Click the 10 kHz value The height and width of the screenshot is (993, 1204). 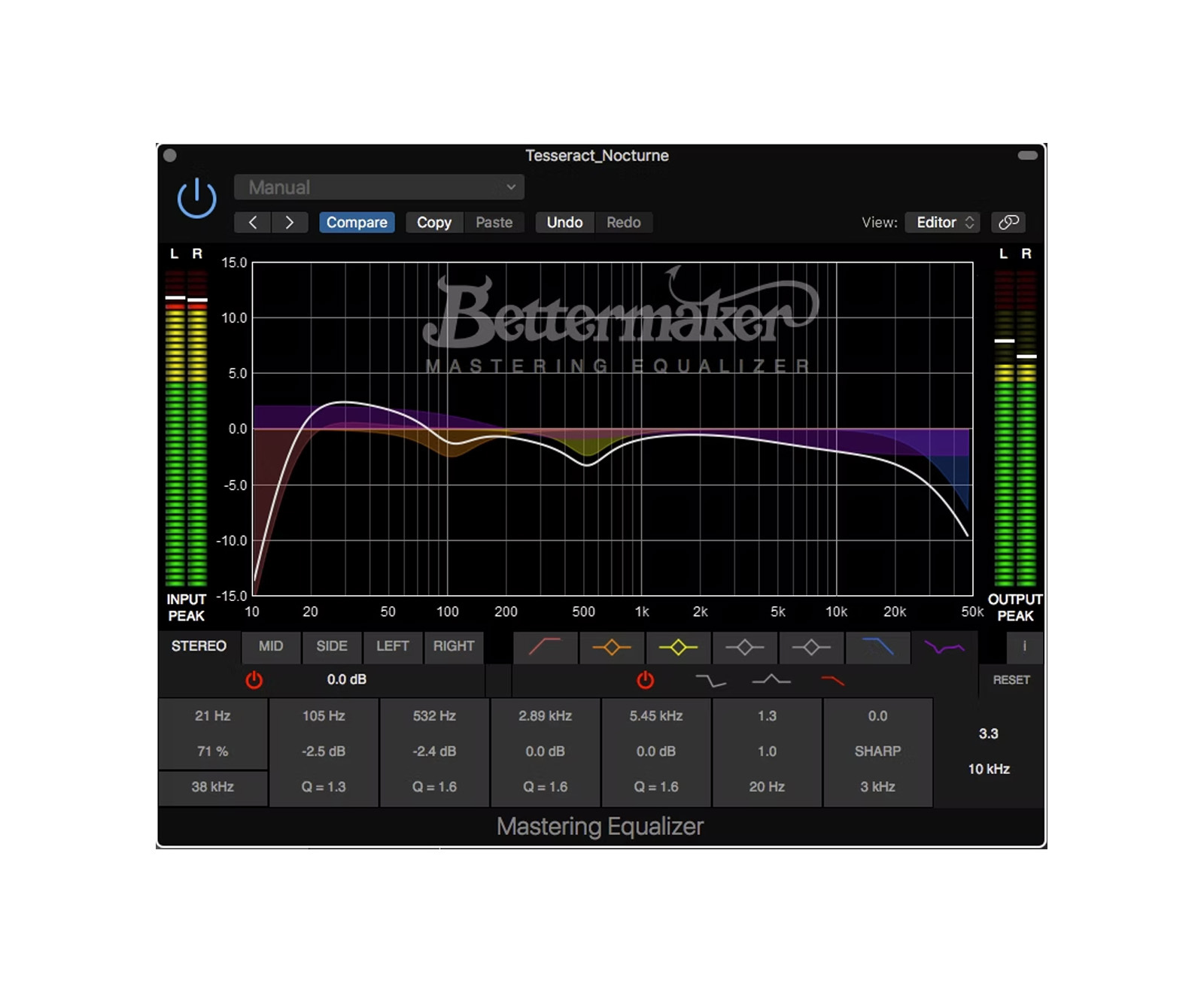tap(989, 769)
